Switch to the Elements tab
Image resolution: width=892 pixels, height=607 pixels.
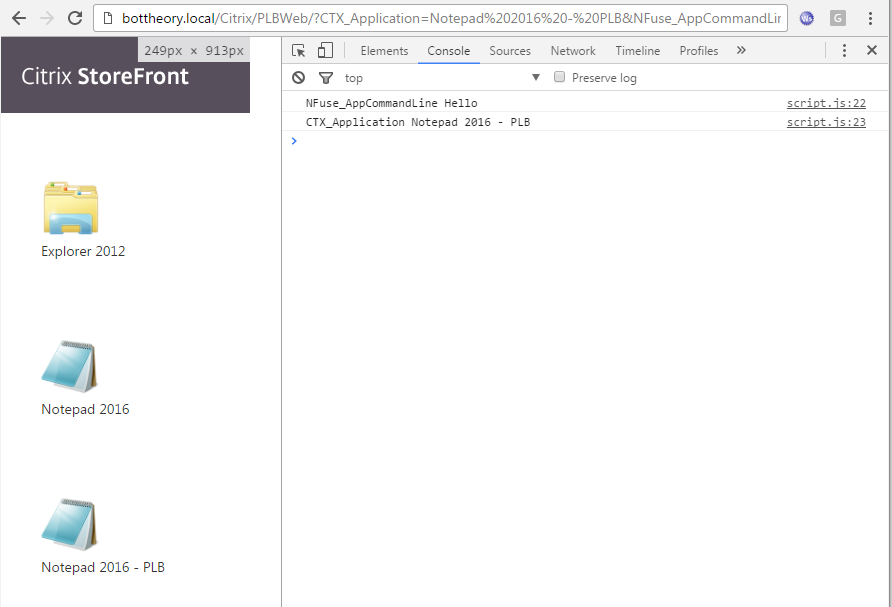pyautogui.click(x=384, y=51)
